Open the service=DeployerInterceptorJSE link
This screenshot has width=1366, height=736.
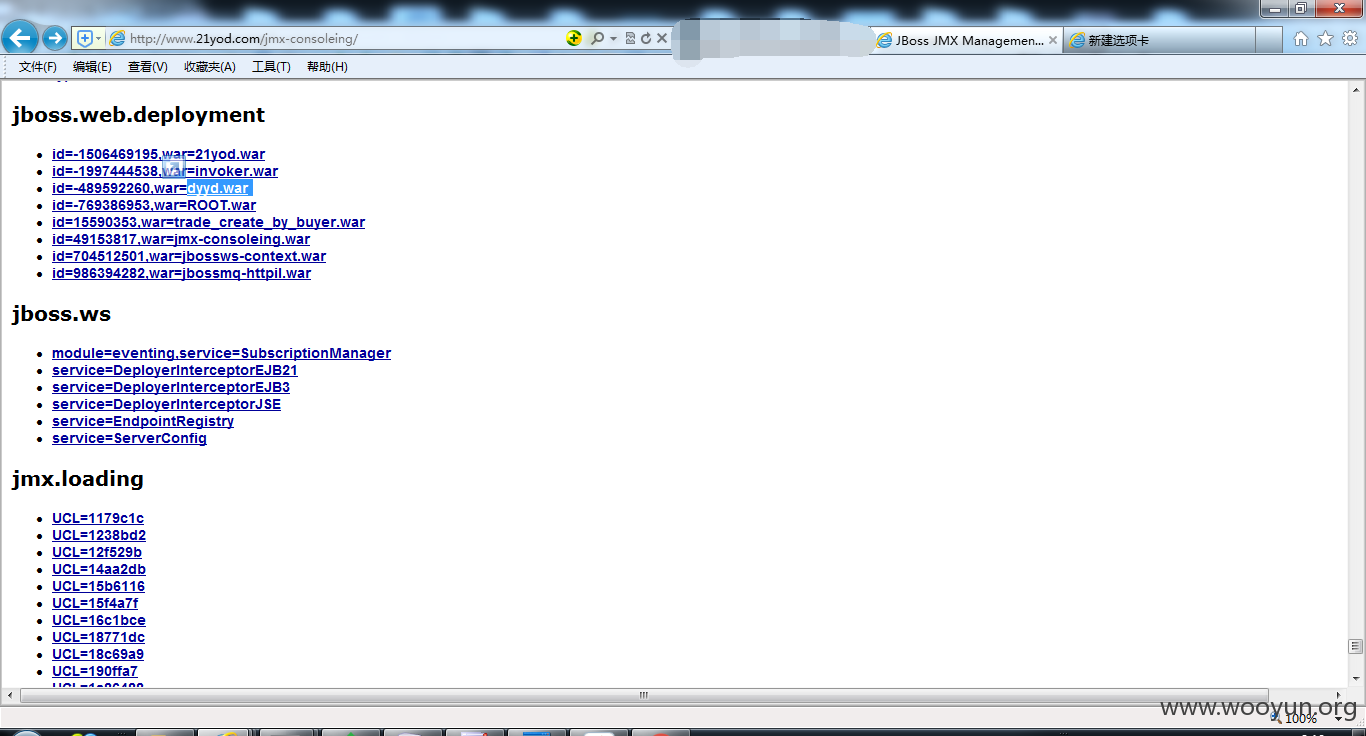coord(166,404)
